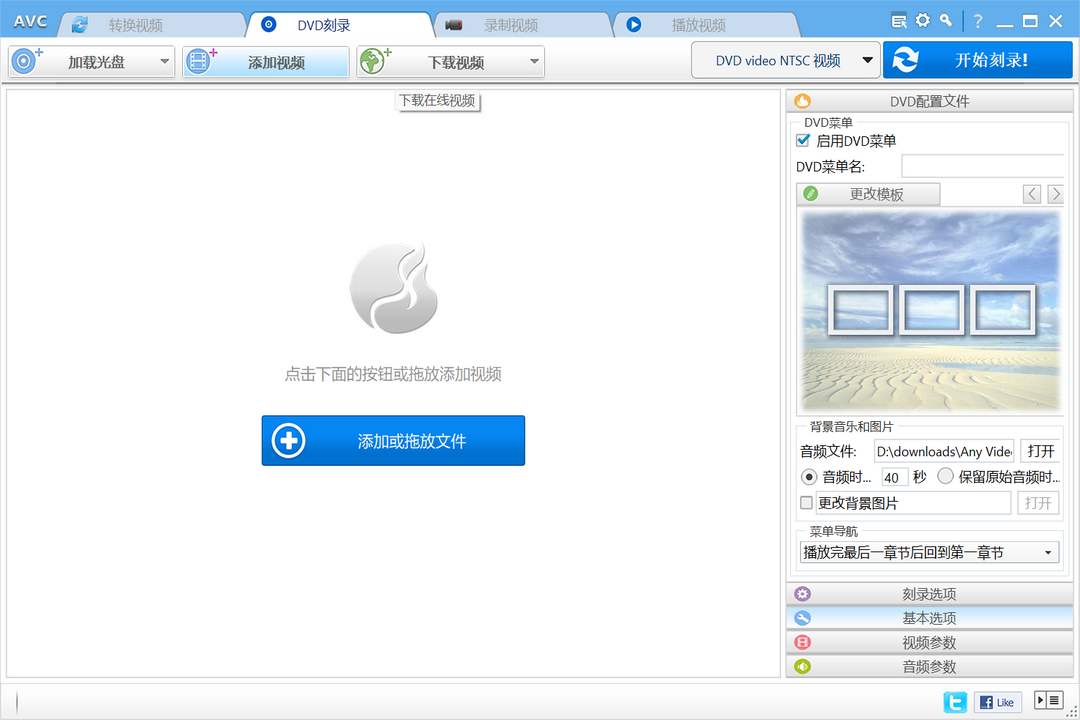Viewport: 1080px width, 720px height.
Task: Click the 更改模板 green pencil icon
Action: 810,194
